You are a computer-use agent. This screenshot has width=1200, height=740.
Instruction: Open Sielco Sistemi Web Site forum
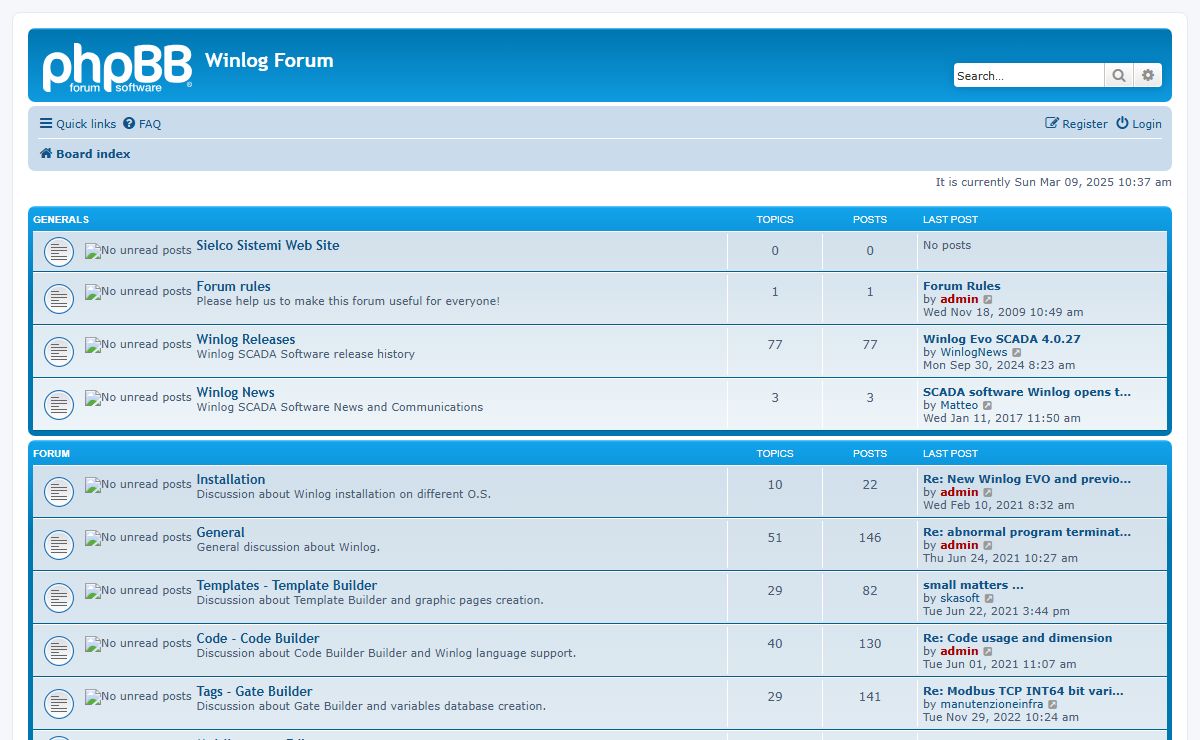[268, 245]
